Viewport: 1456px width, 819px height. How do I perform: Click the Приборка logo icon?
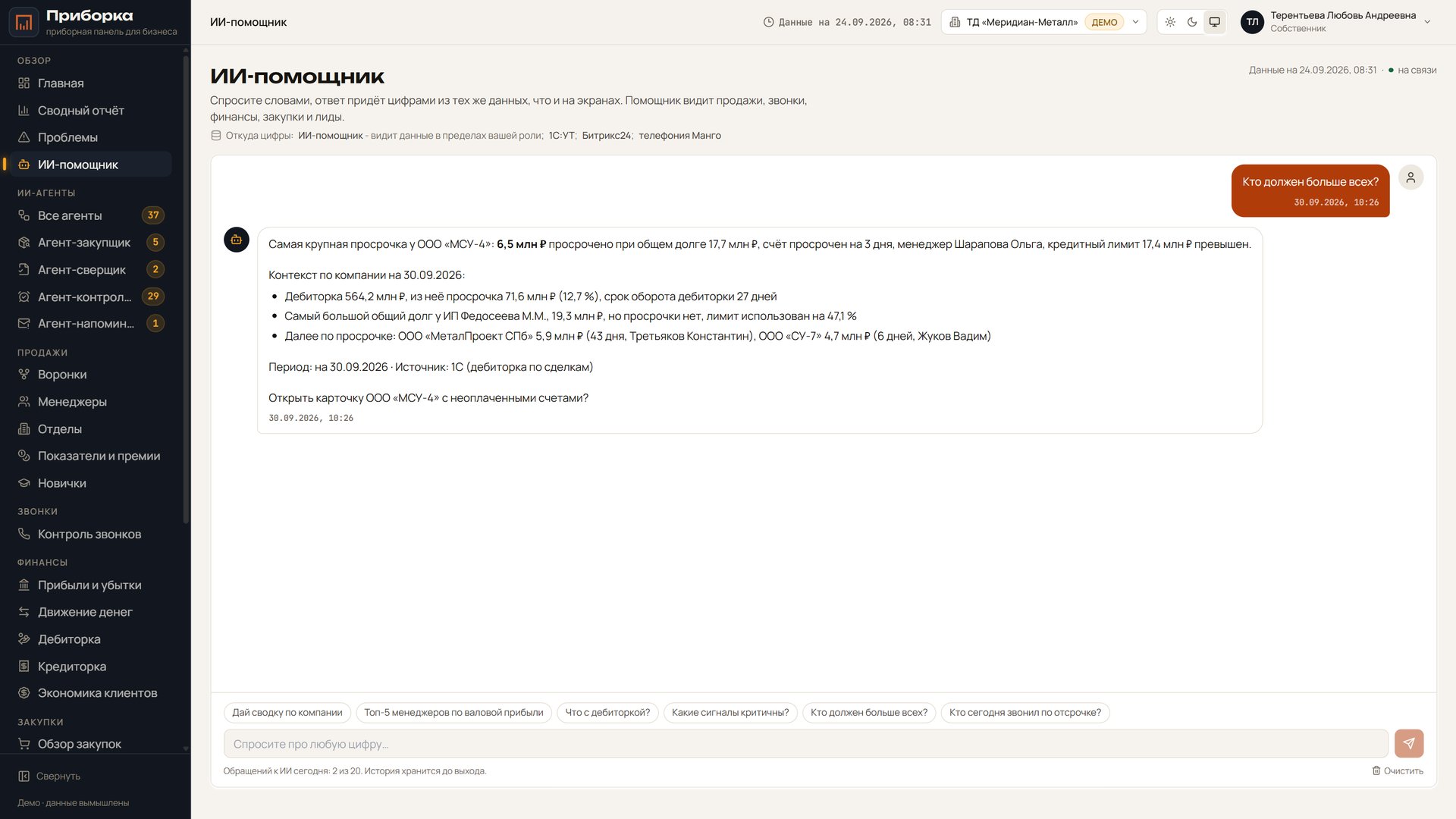[24, 22]
